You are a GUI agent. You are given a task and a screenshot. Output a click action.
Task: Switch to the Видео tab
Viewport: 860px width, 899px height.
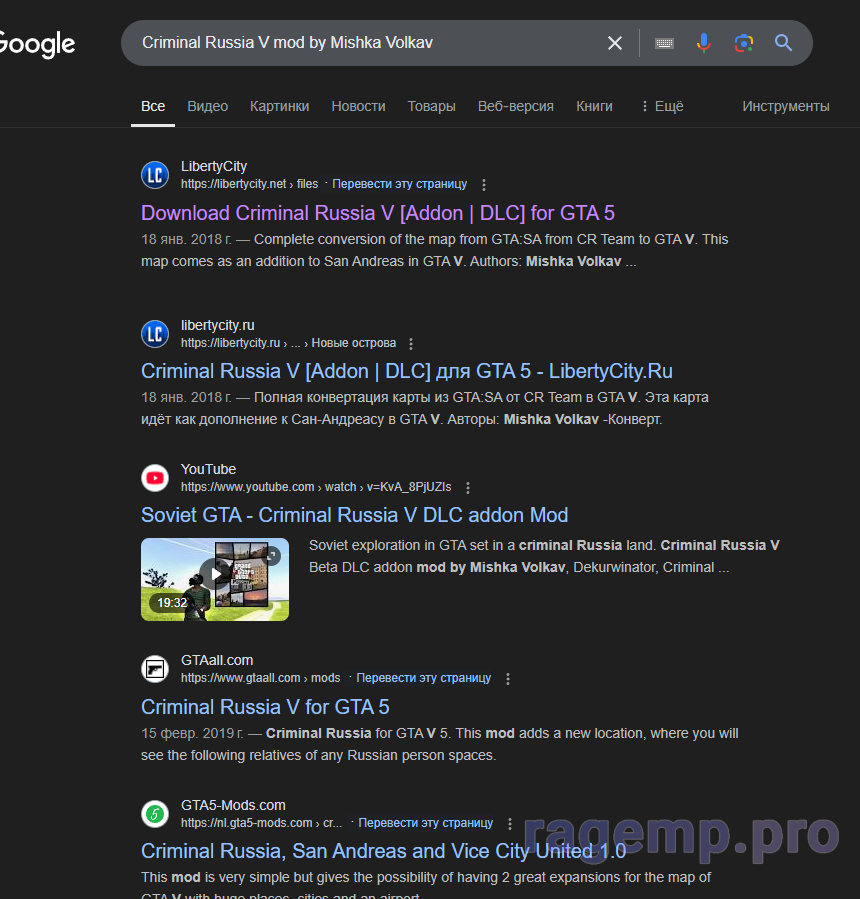[x=208, y=106]
